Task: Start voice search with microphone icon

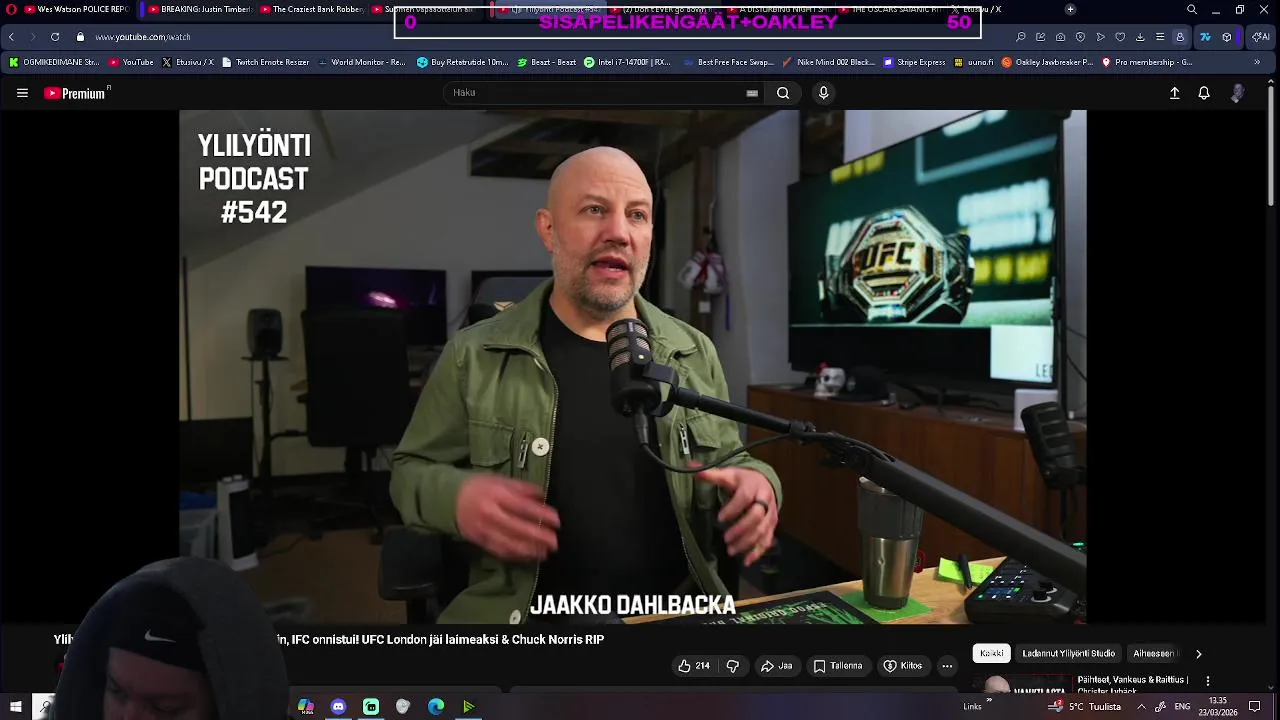Action: [x=823, y=93]
